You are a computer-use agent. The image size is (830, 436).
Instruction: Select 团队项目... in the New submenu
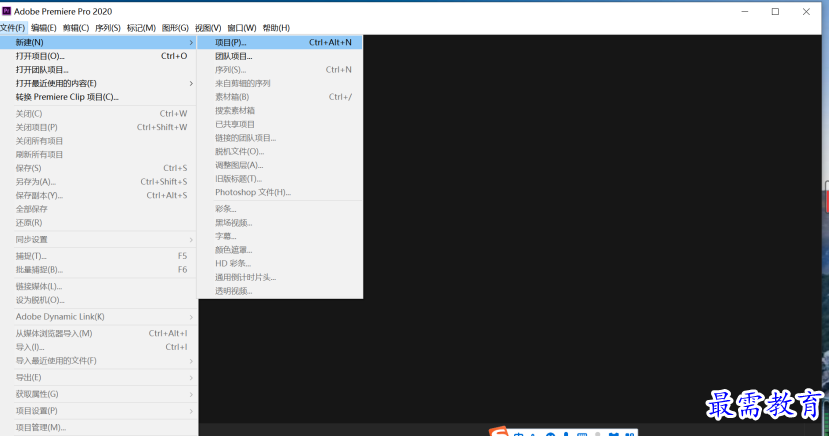coord(280,56)
